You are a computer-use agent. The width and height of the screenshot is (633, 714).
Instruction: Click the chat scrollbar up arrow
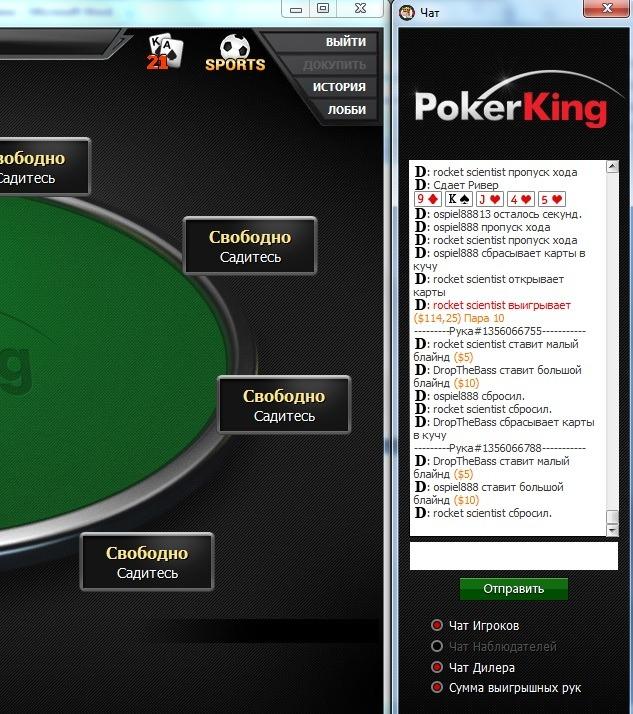(x=613, y=167)
